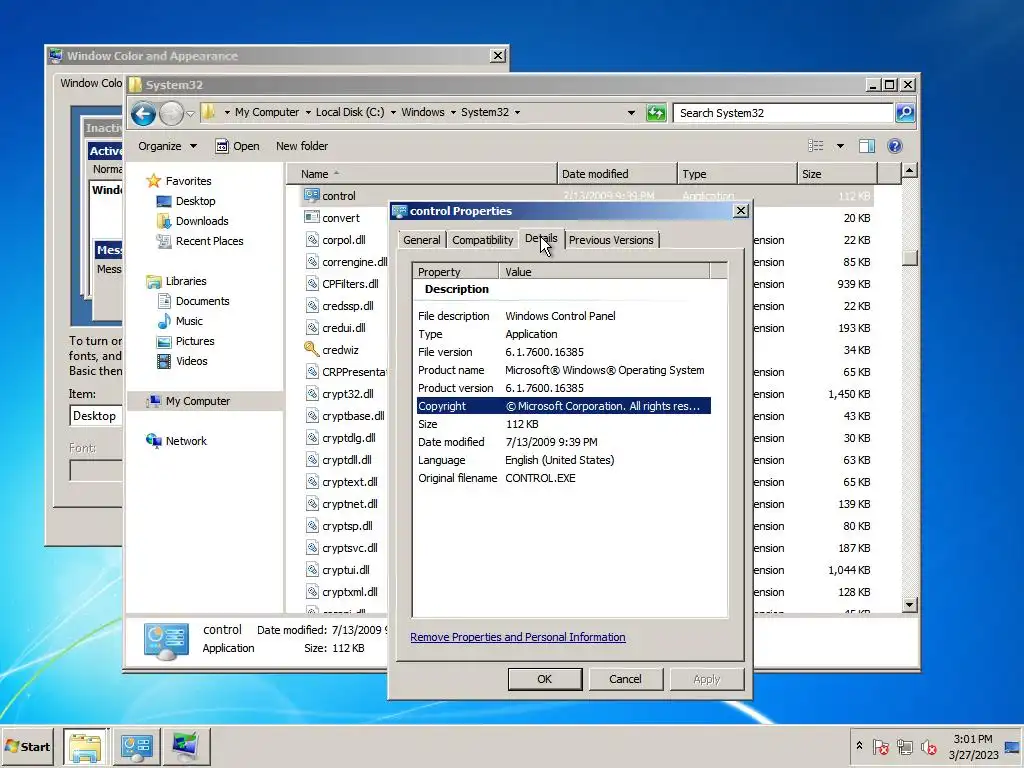
Task: Click file list scrollbar down arrow
Action: [x=910, y=605]
